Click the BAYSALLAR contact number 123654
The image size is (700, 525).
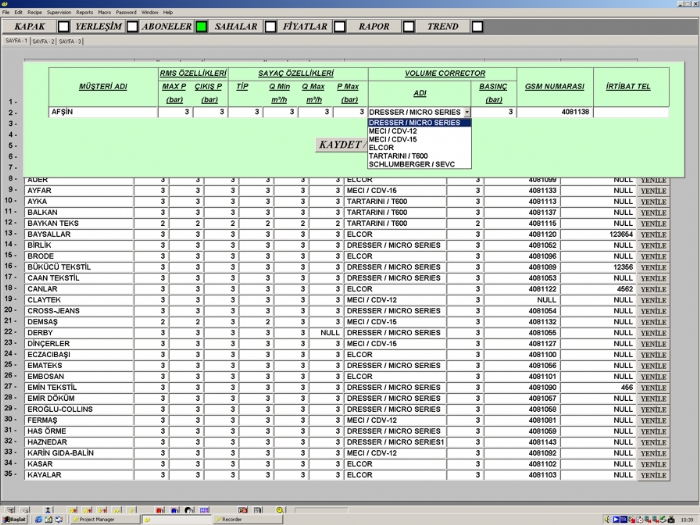(x=621, y=234)
